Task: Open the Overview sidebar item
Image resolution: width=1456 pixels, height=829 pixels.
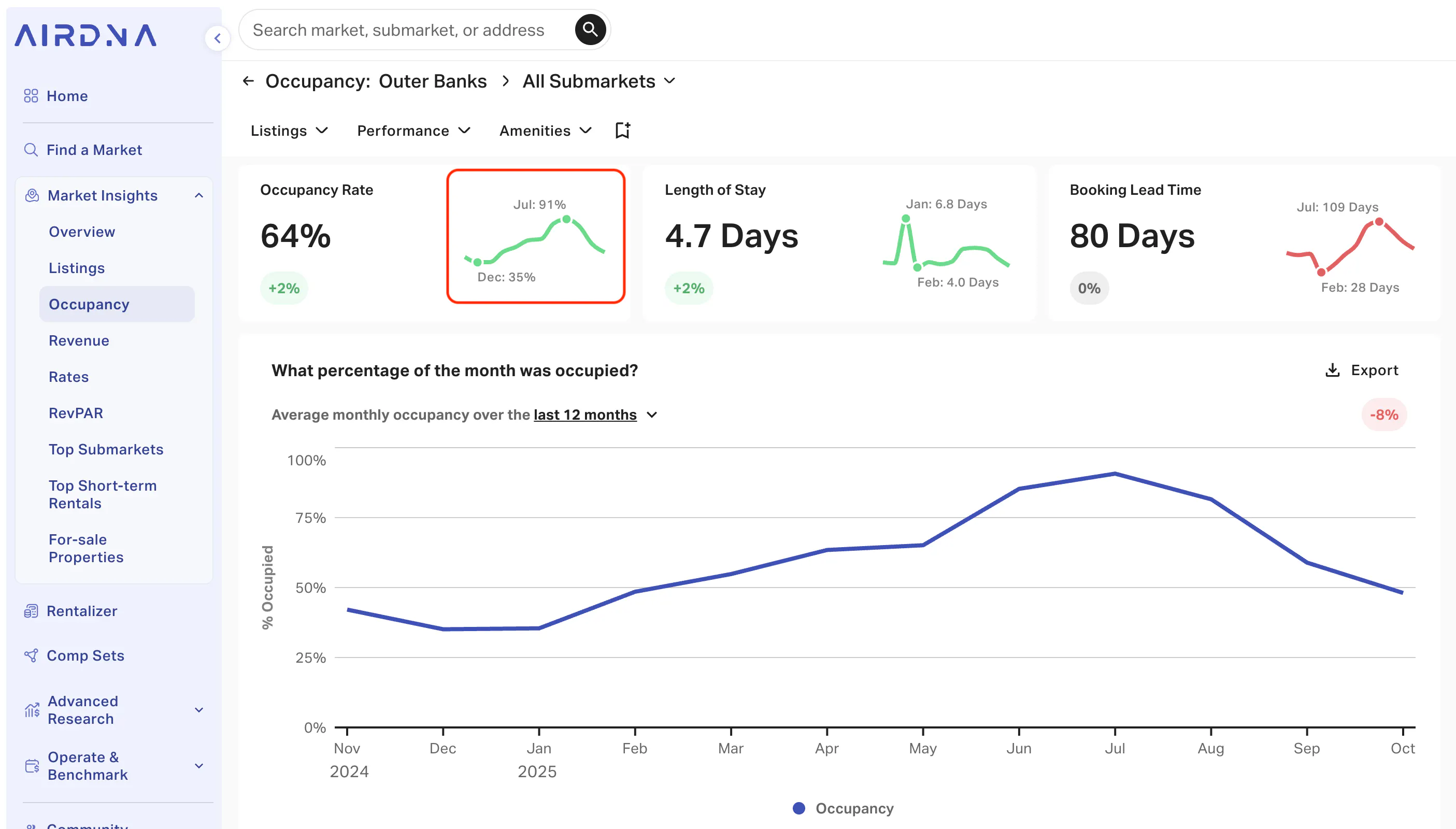Action: 82,232
